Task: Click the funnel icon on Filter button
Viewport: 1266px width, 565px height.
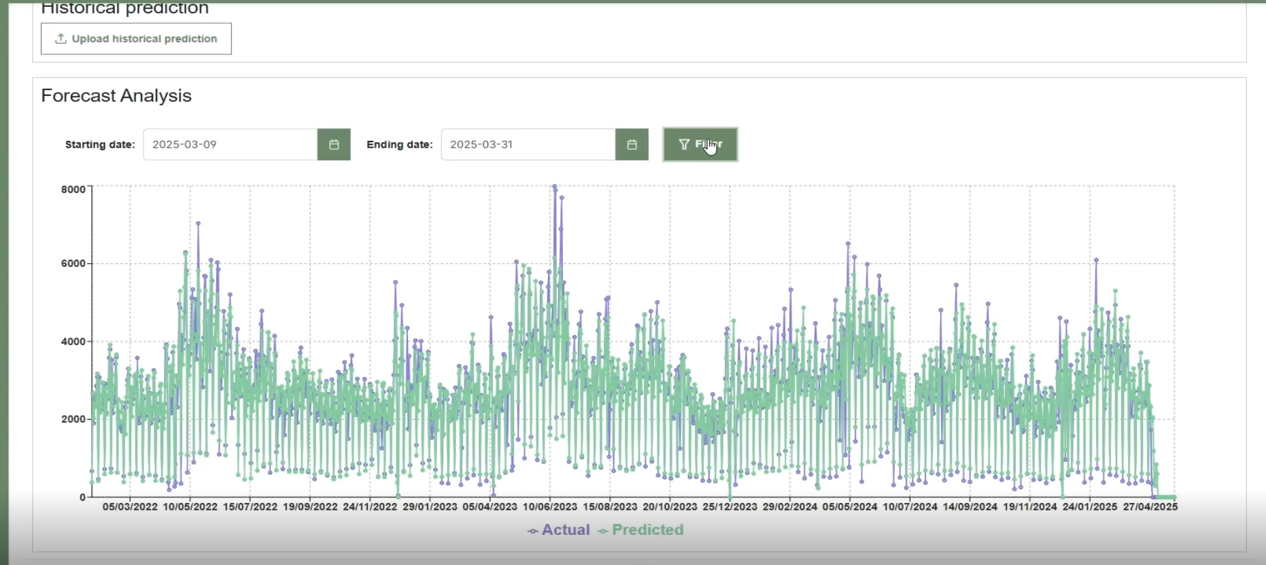Action: pyautogui.click(x=684, y=144)
